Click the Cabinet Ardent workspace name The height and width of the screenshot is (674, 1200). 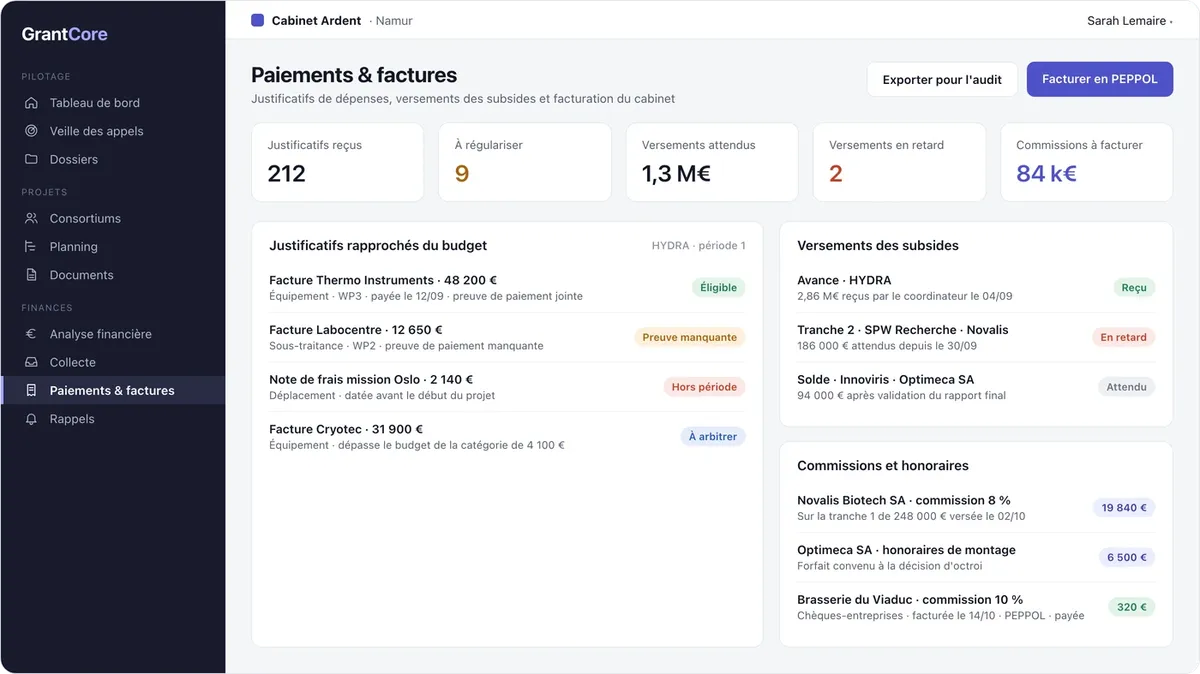[316, 21]
